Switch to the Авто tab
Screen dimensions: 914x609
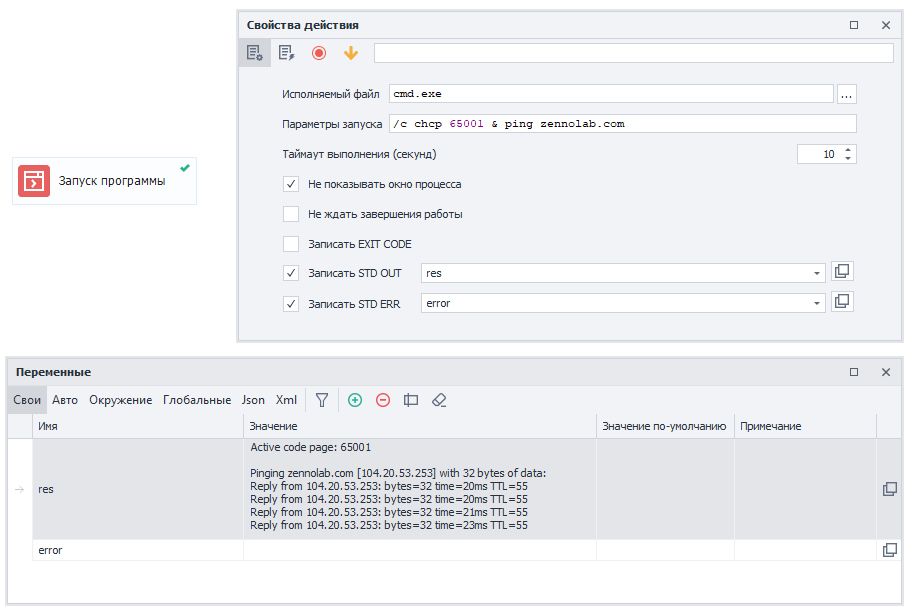coord(65,400)
